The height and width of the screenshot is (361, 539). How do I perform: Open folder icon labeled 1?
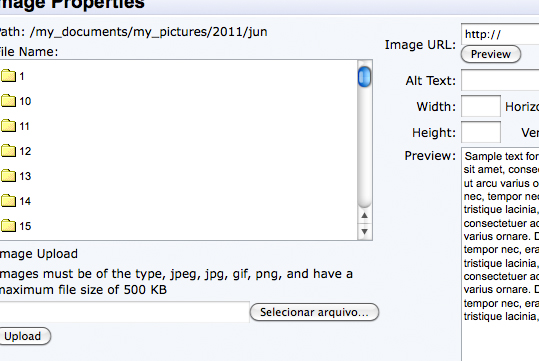(8, 76)
